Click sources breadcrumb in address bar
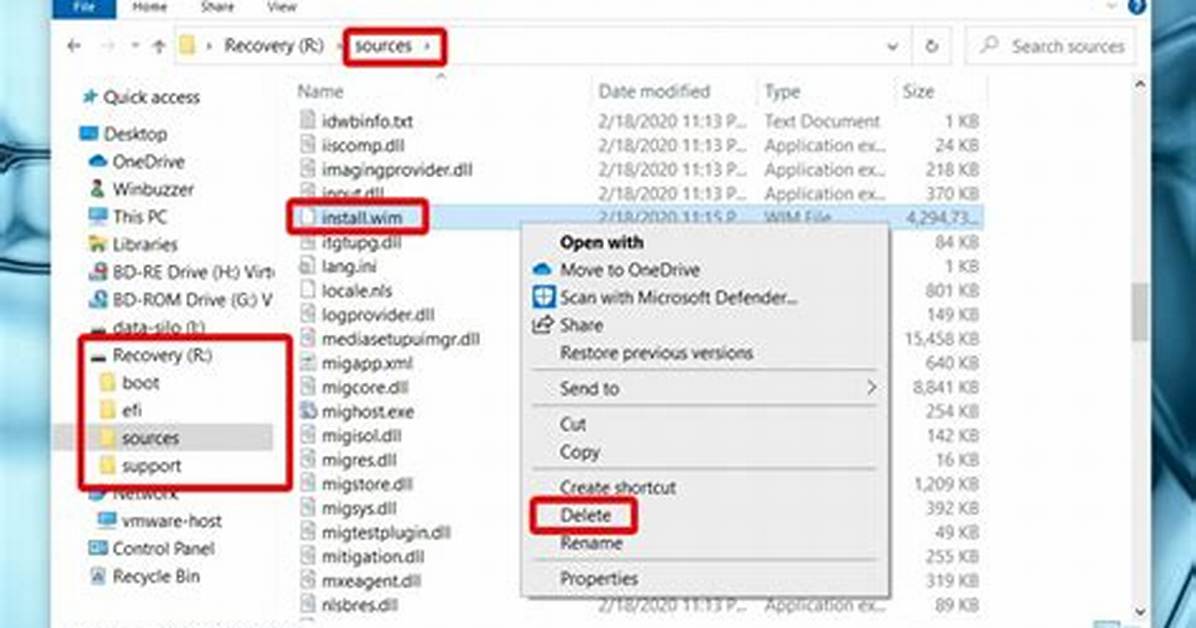 (x=383, y=47)
